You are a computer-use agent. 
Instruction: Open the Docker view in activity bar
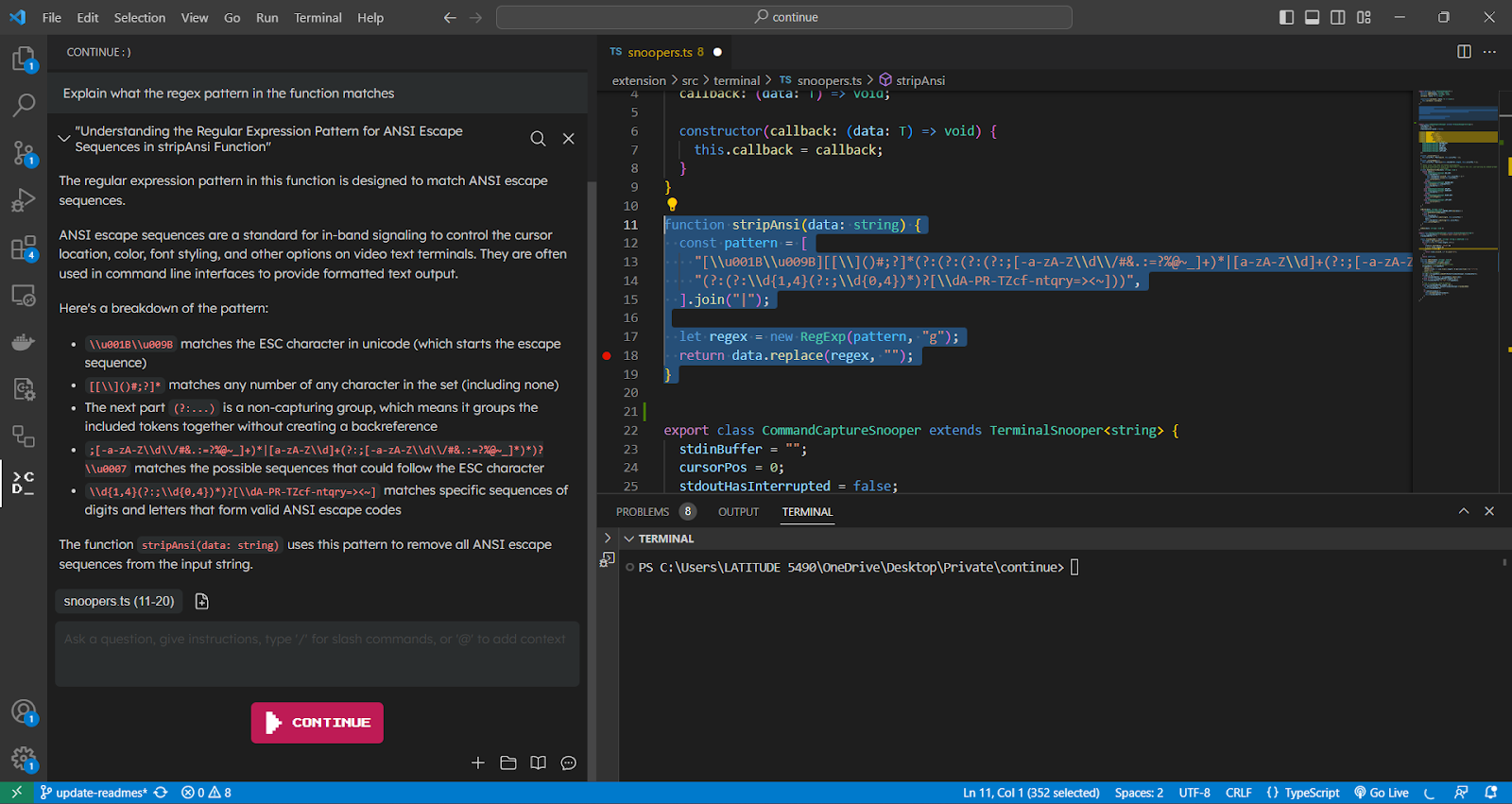point(24,342)
